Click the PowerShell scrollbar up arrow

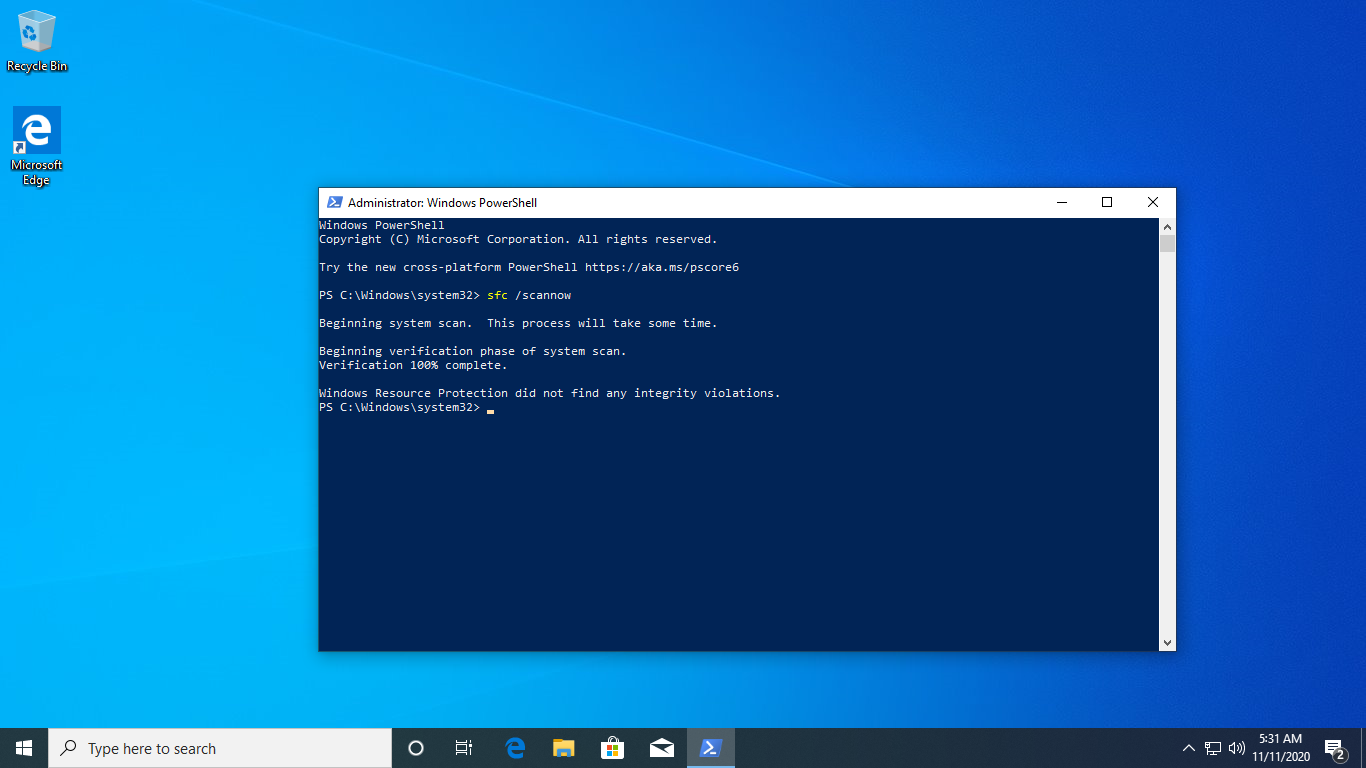1167,226
